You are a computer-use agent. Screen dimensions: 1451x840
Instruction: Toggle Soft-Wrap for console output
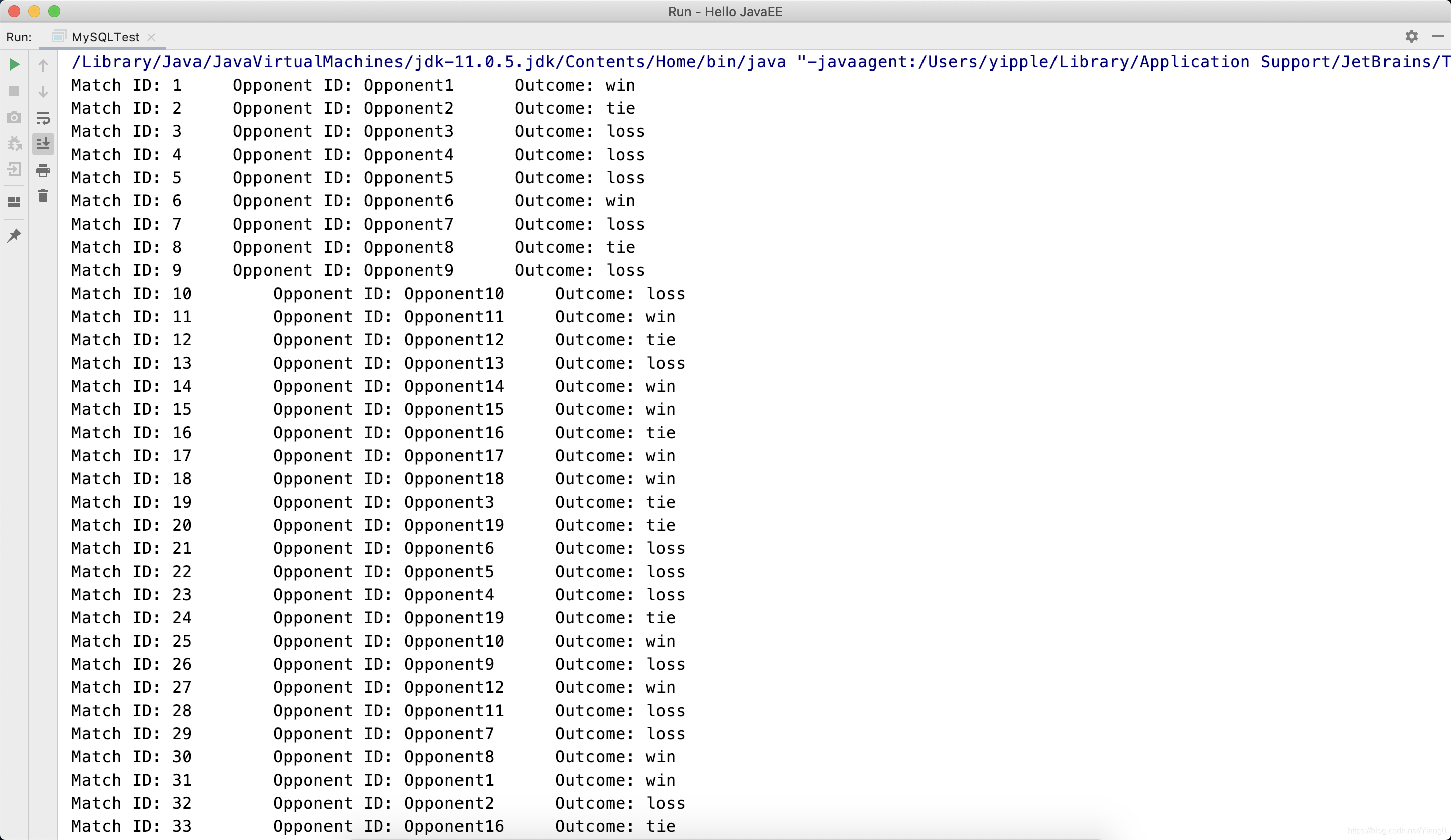(43, 118)
